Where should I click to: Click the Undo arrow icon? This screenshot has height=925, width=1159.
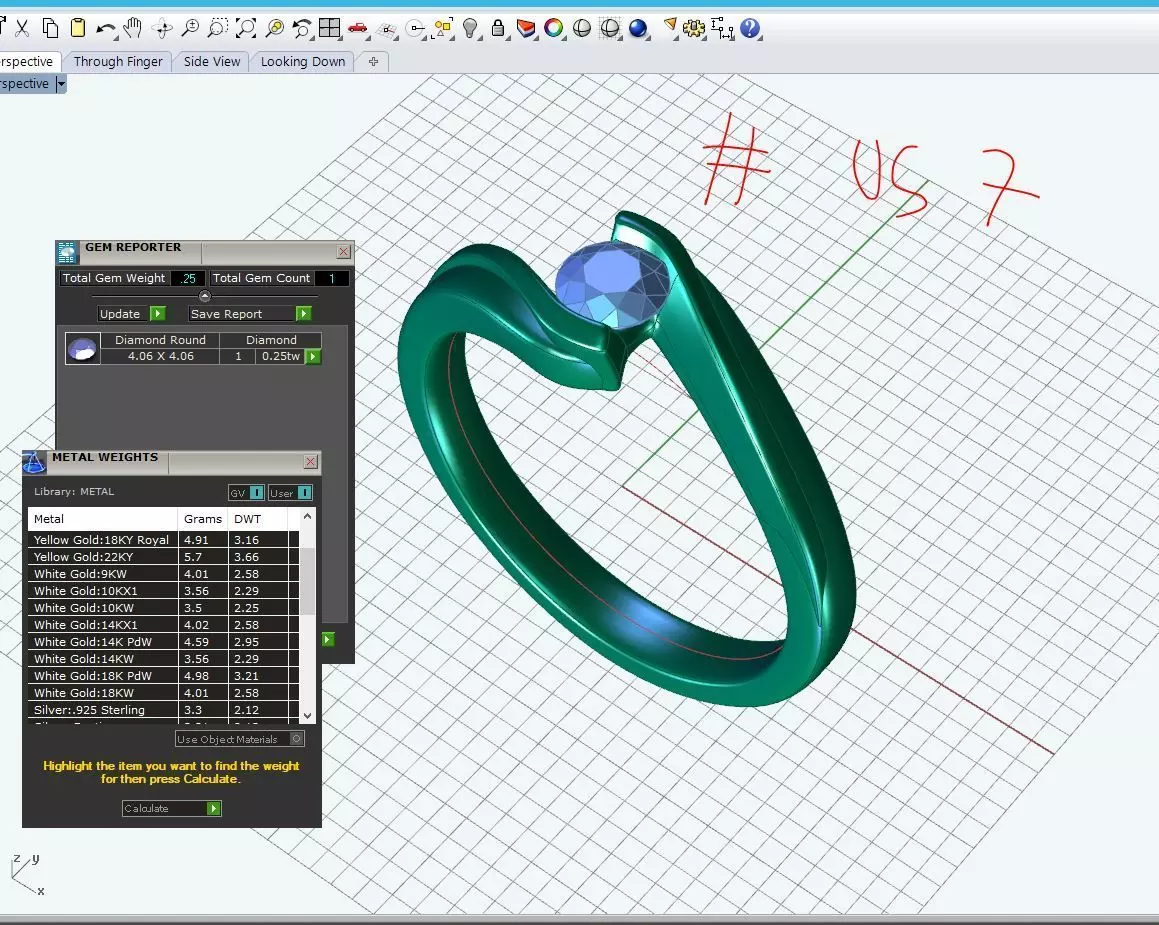pos(106,29)
